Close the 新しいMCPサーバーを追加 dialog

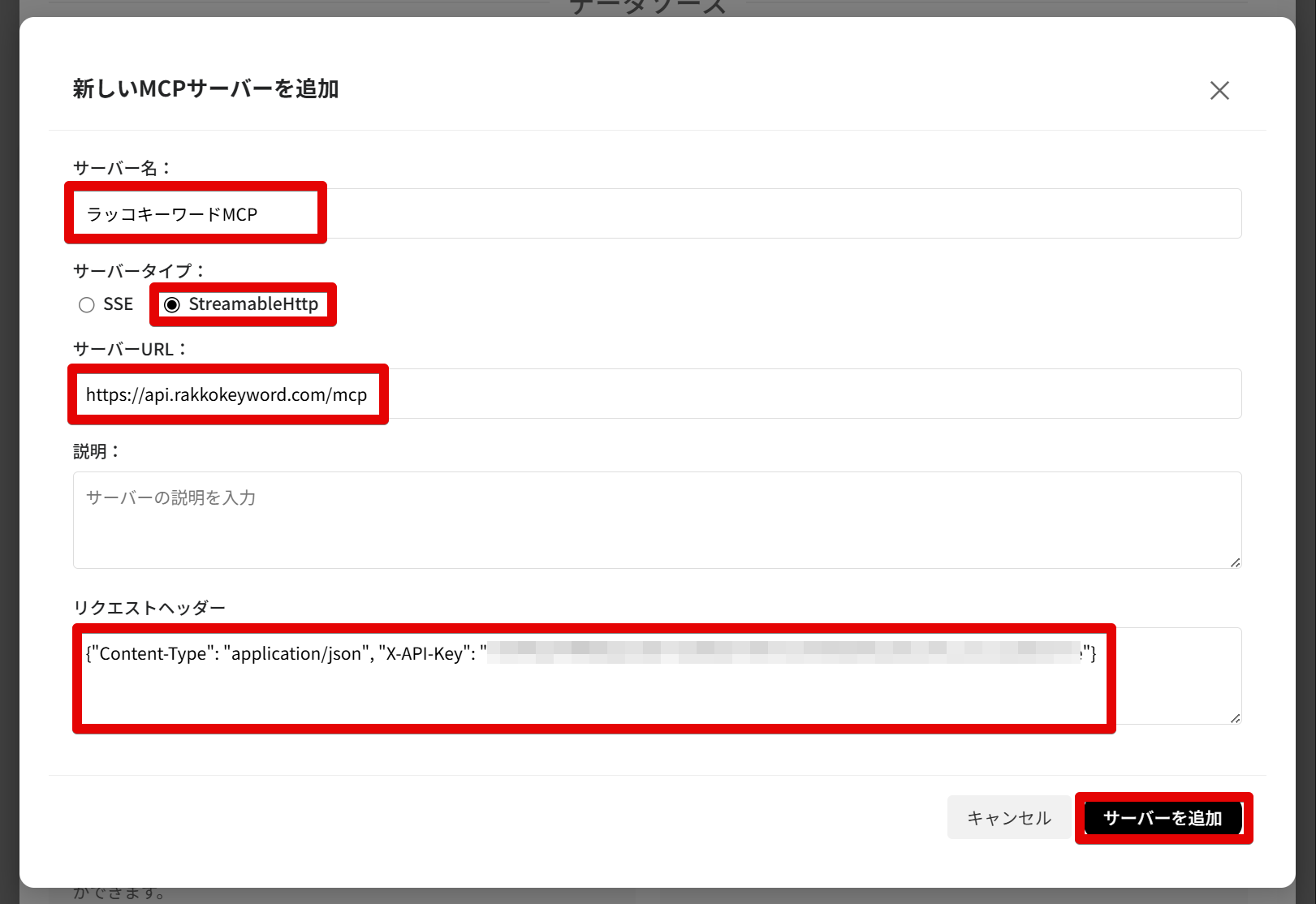pyautogui.click(x=1219, y=90)
